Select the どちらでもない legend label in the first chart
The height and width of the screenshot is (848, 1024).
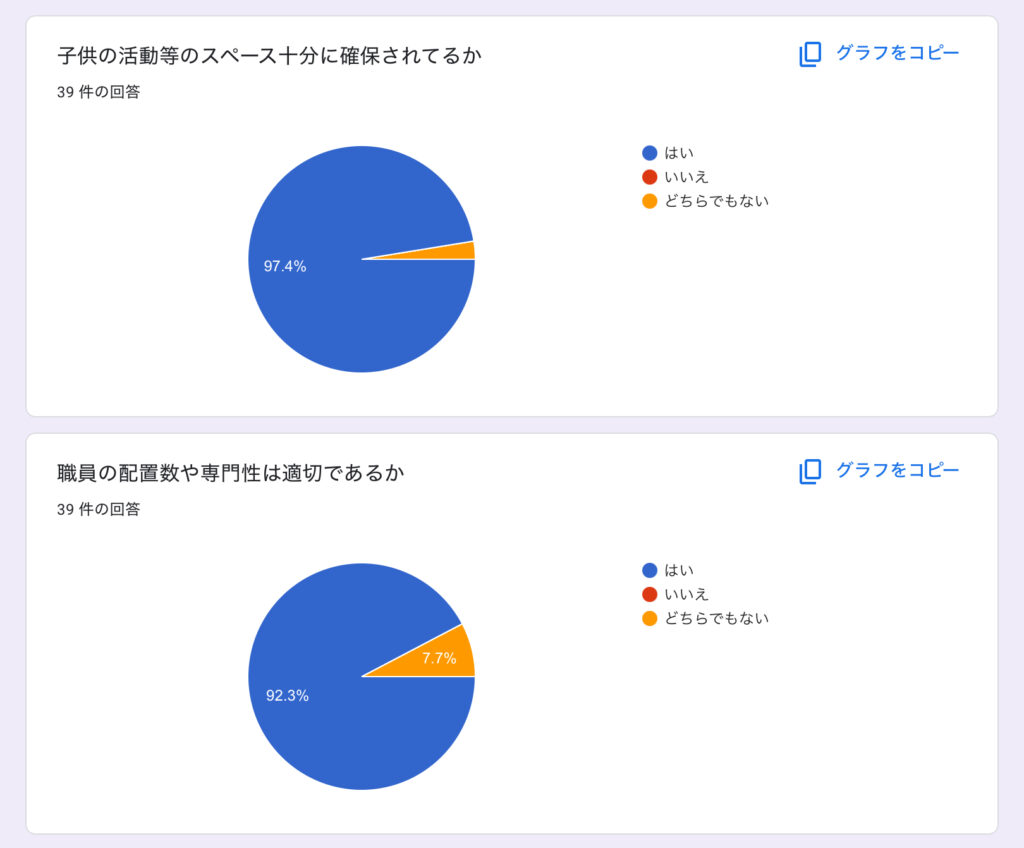pos(716,201)
